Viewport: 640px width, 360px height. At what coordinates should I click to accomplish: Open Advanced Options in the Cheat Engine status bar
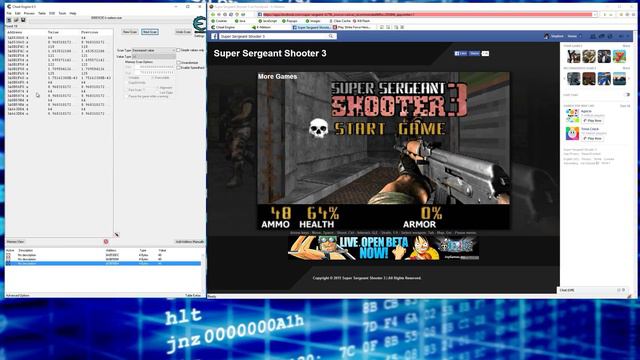(18, 295)
